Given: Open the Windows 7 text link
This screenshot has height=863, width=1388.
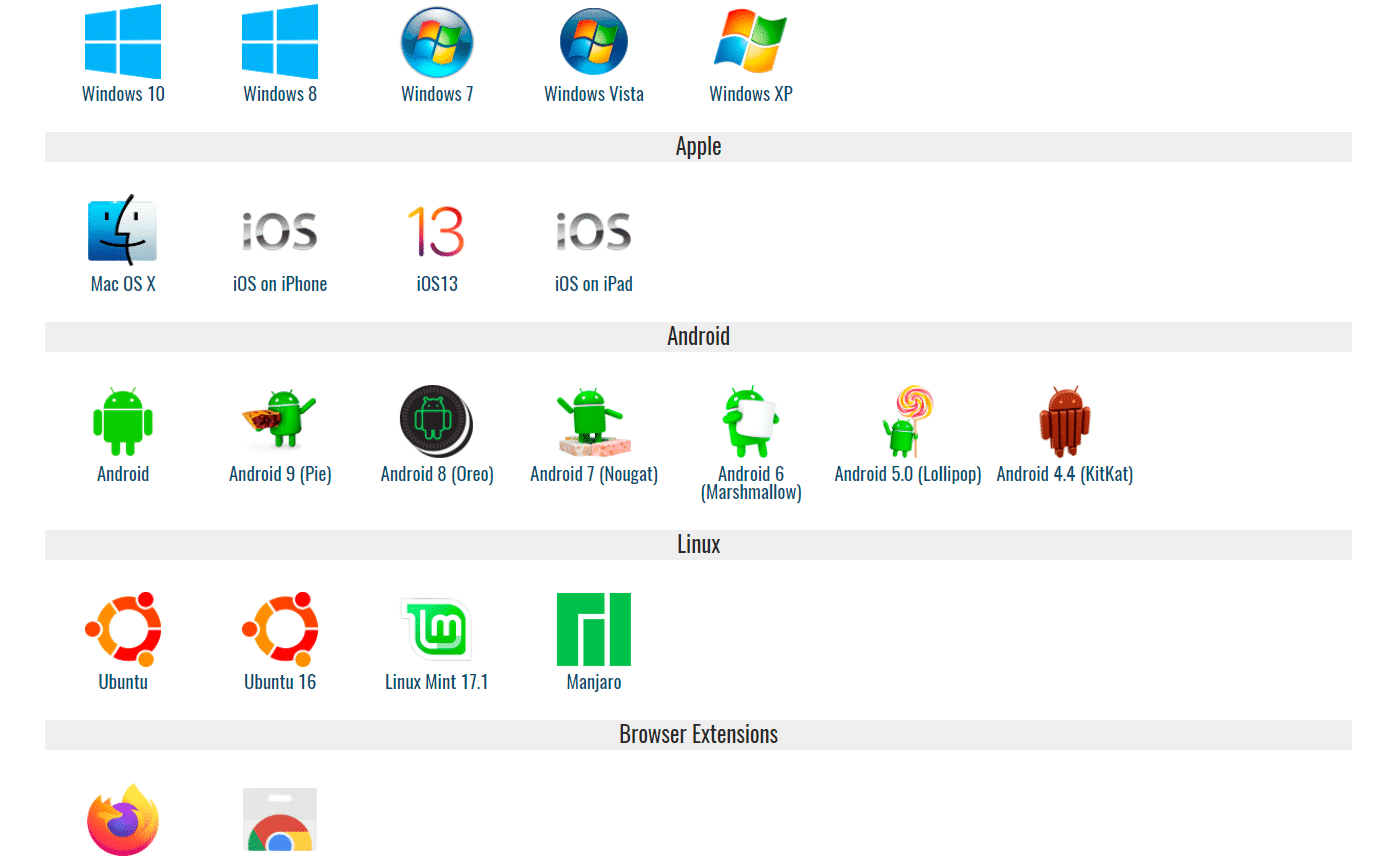Looking at the screenshot, I should [437, 94].
